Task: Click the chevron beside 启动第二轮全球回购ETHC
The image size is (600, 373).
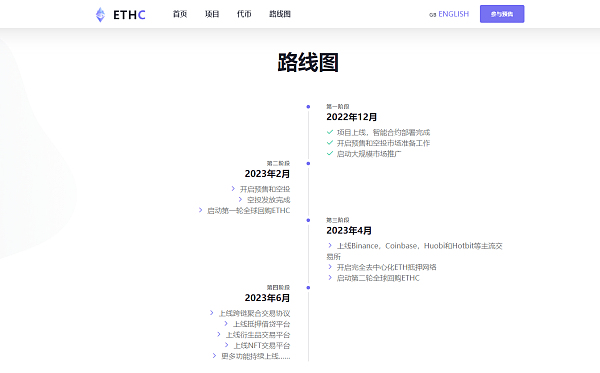Action: pyautogui.click(x=330, y=277)
